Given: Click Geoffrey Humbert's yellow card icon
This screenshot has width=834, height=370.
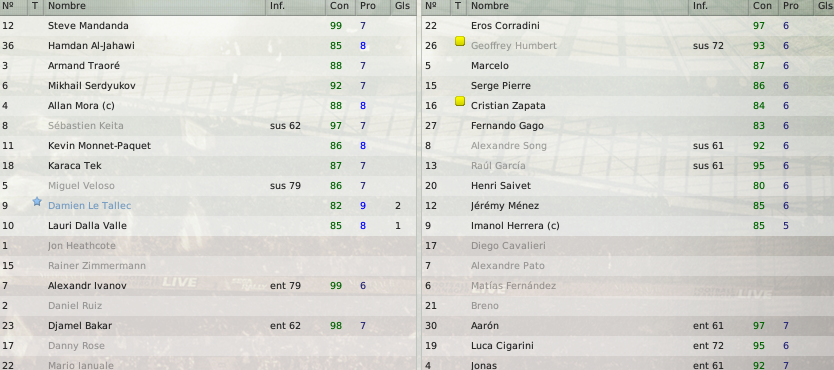Looking at the screenshot, I should click(460, 41).
